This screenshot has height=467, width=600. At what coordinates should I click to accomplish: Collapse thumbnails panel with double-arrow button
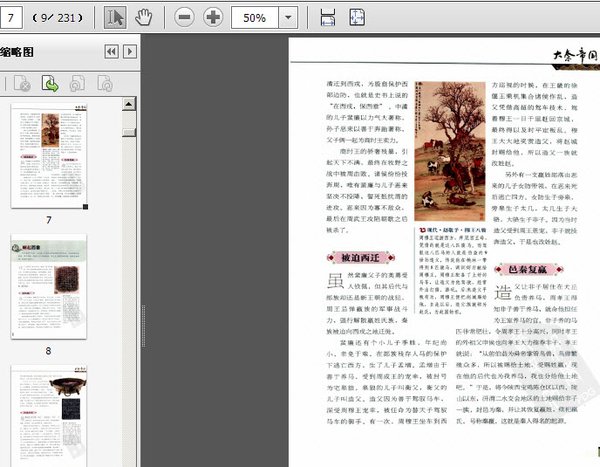pos(111,52)
